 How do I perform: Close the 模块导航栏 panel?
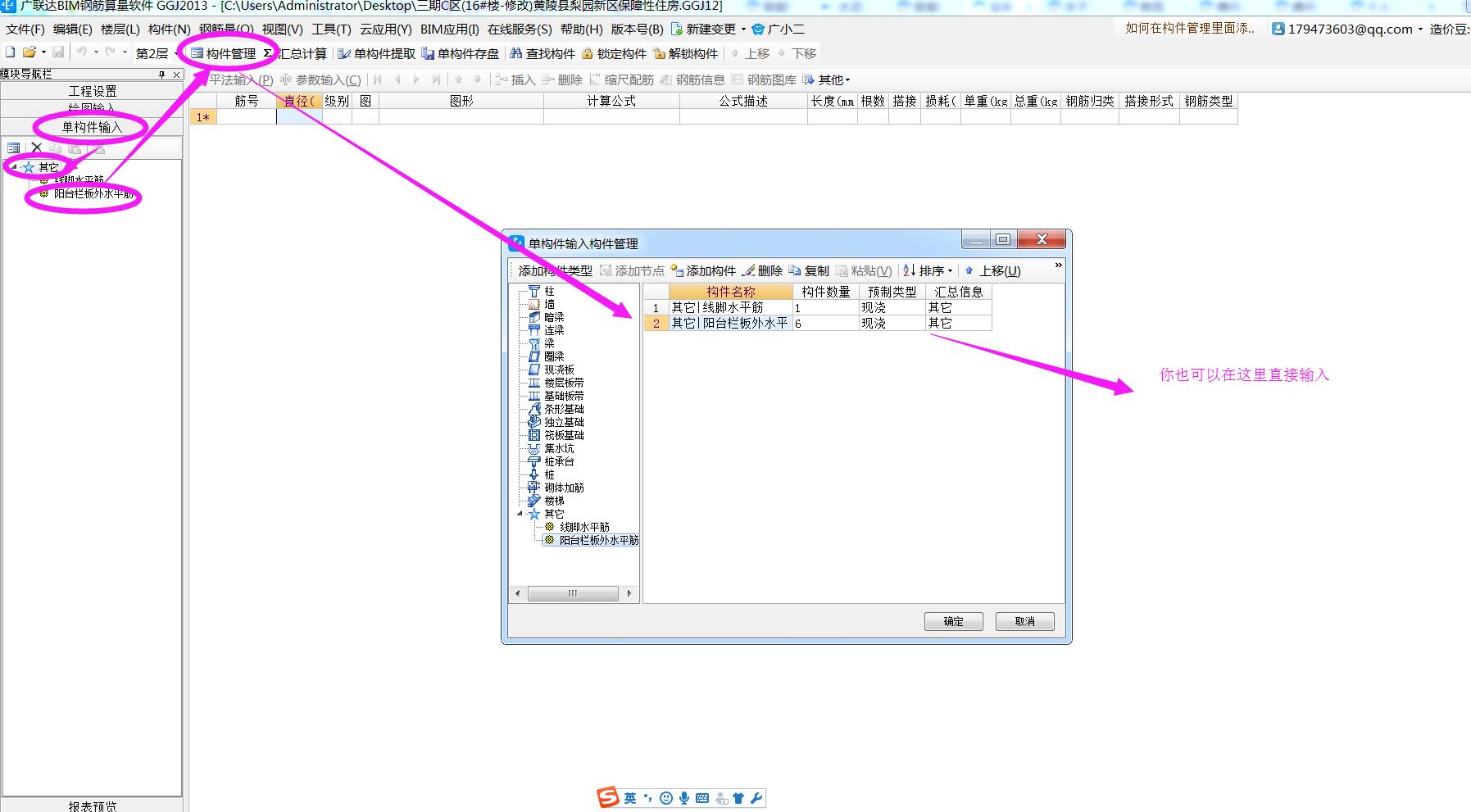click(x=176, y=75)
